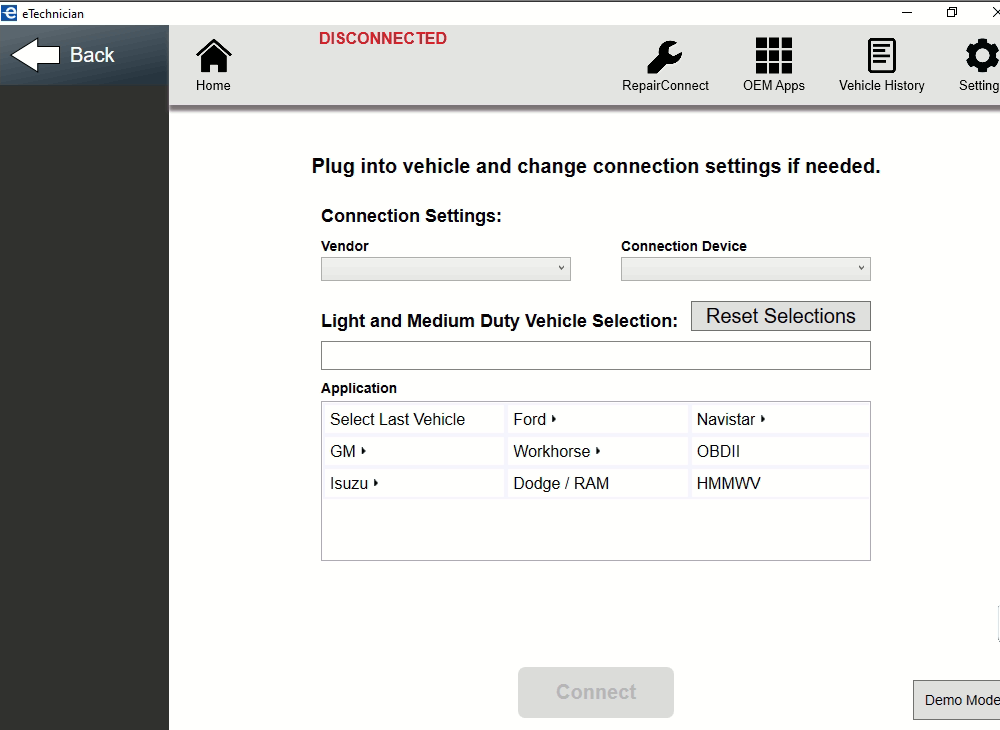Open the Connection Device dropdown
Viewport: 1000px width, 730px height.
745,268
